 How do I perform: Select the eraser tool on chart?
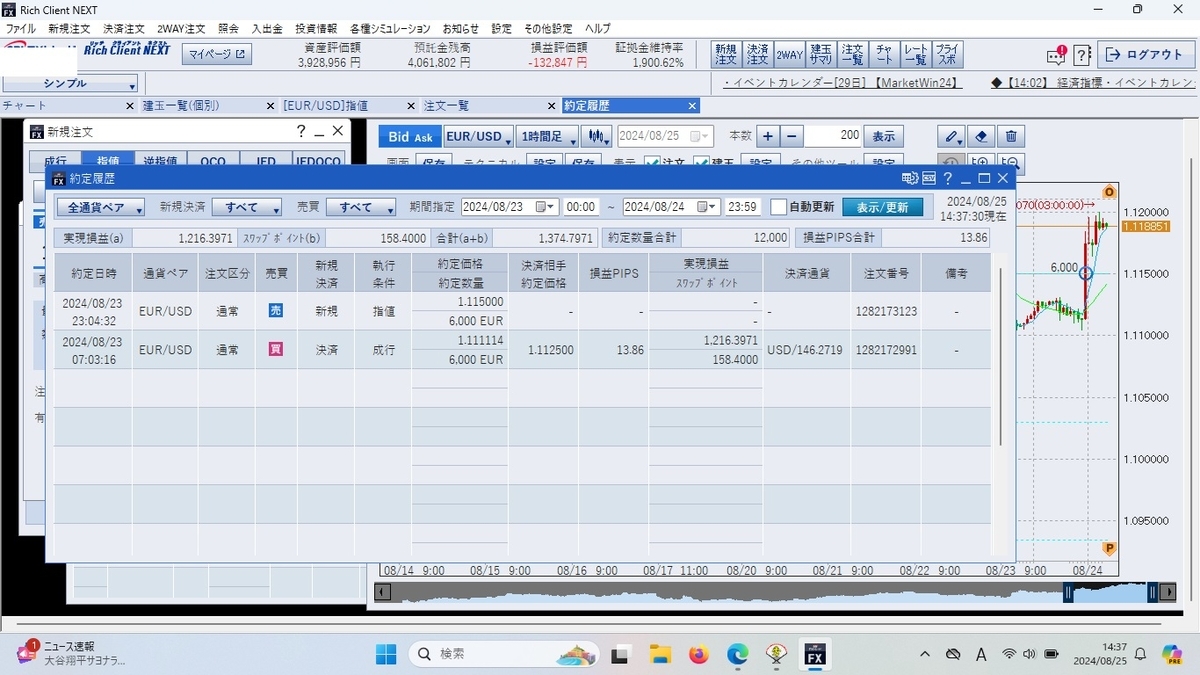(982, 136)
